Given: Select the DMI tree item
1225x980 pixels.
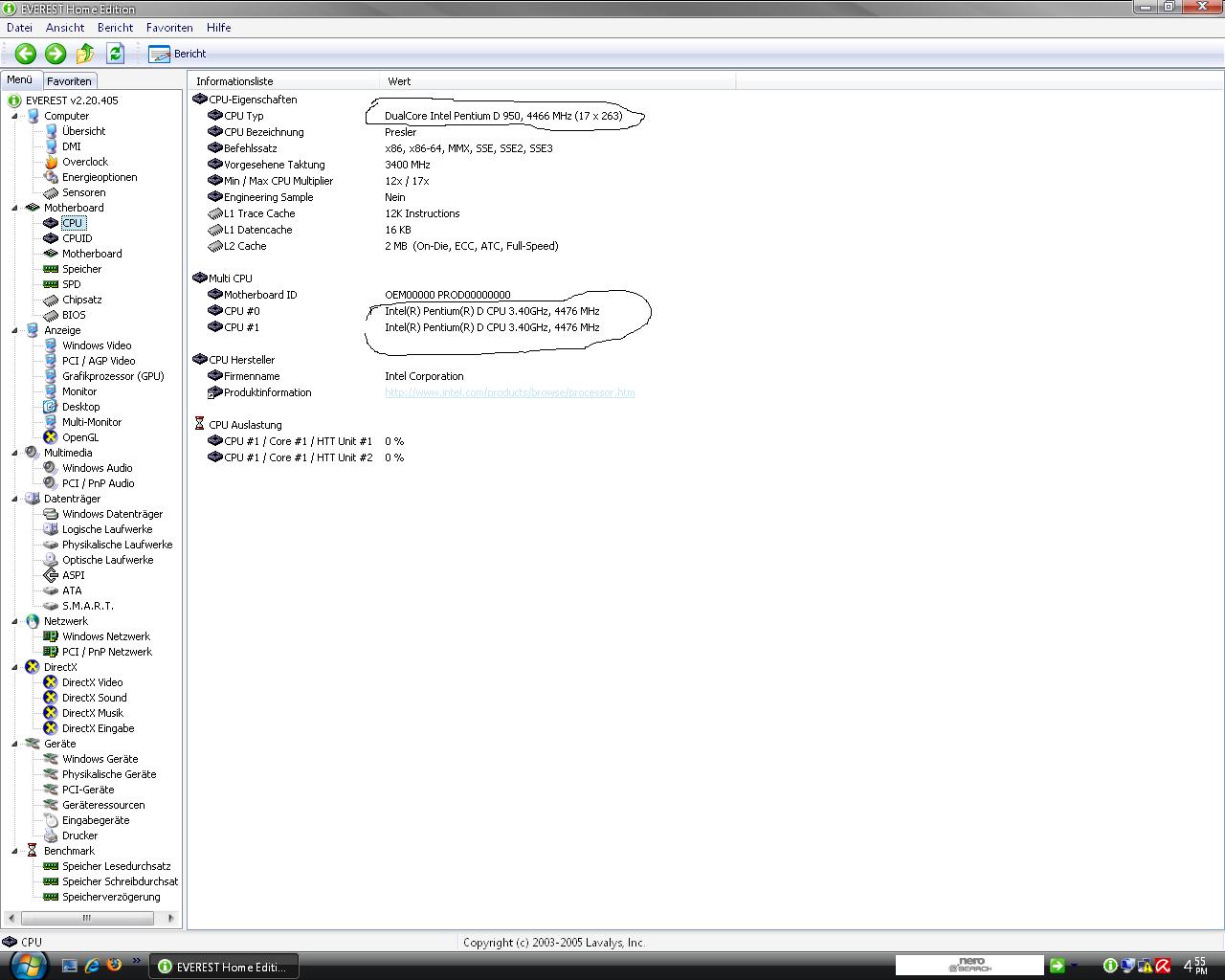Looking at the screenshot, I should pos(63,146).
